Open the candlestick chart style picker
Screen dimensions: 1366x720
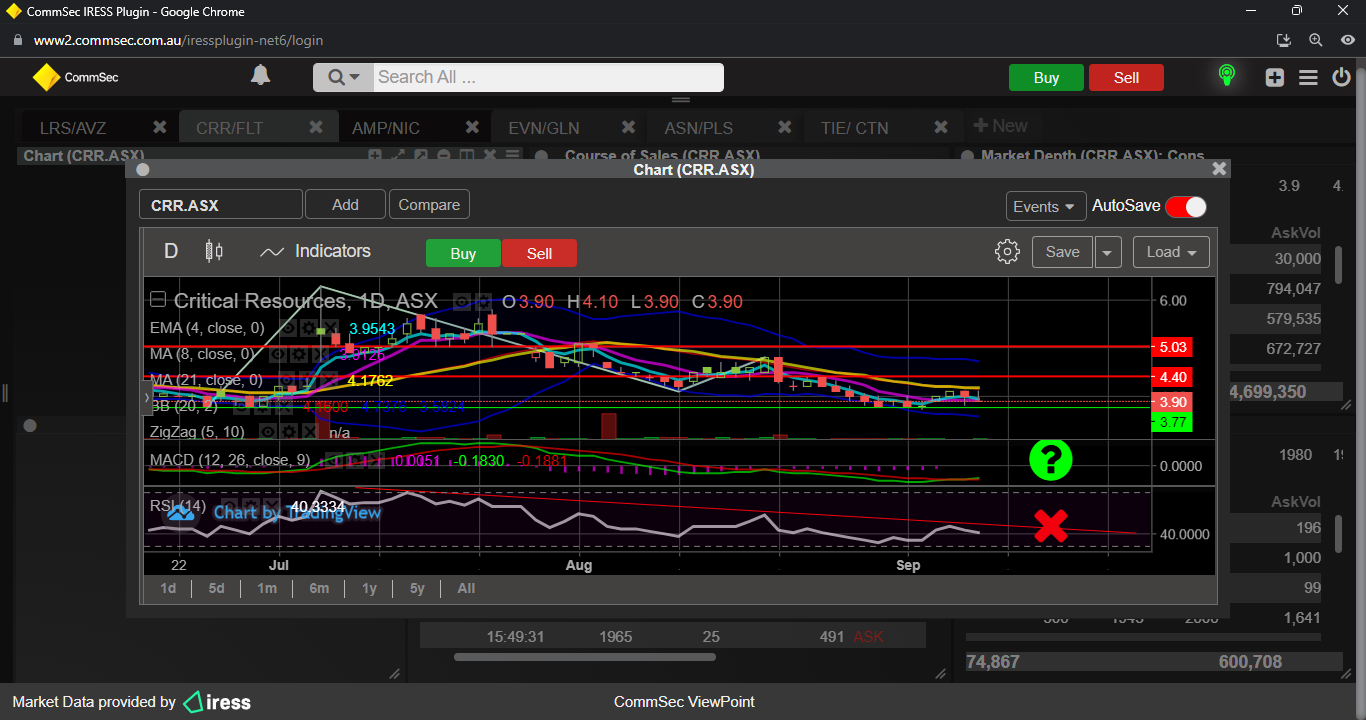click(213, 251)
